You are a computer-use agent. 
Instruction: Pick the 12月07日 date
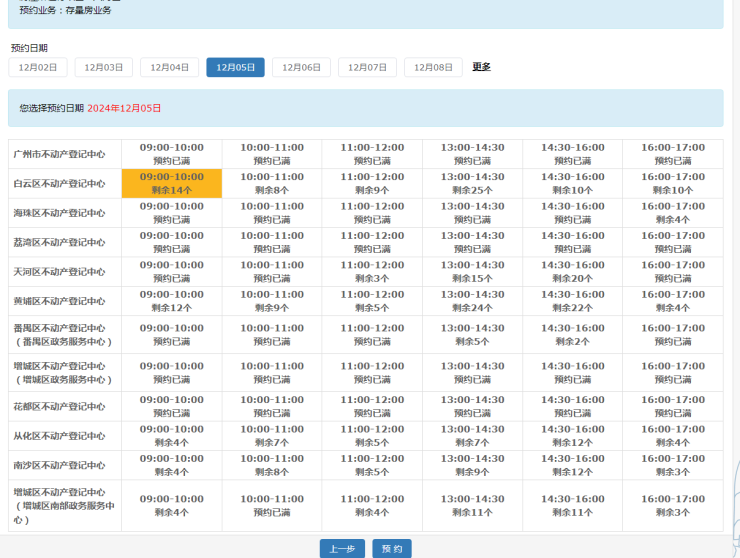[x=367, y=67]
